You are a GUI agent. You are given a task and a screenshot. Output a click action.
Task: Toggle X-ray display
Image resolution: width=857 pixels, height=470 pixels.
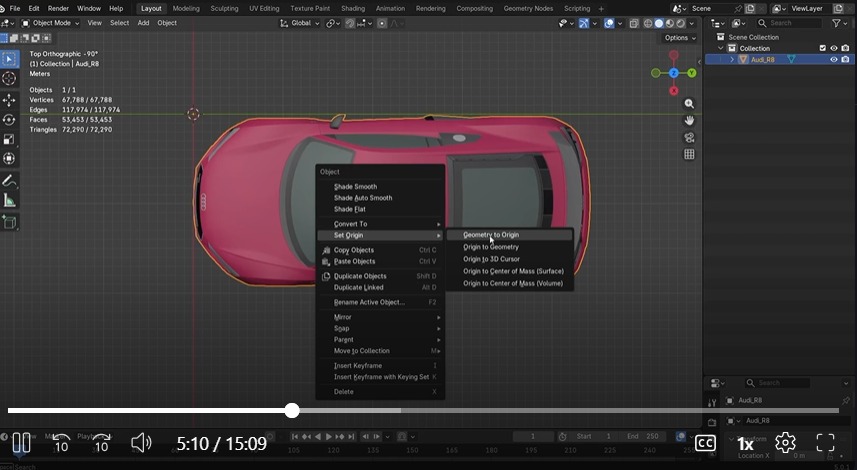pos(633,24)
